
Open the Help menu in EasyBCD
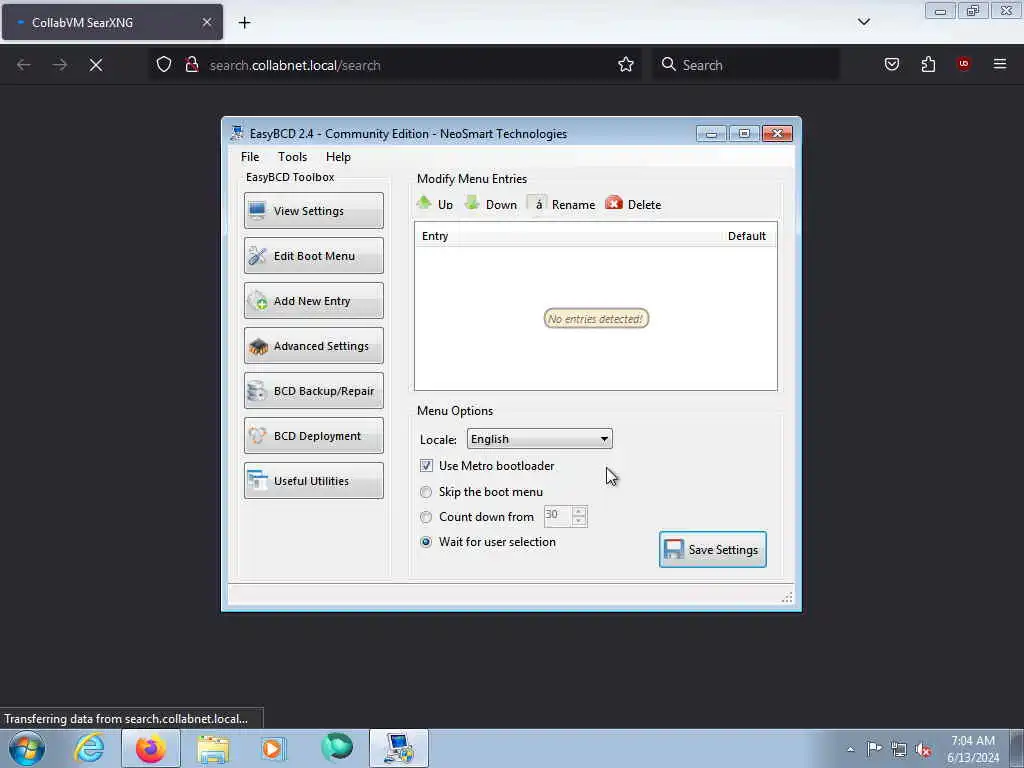click(338, 157)
